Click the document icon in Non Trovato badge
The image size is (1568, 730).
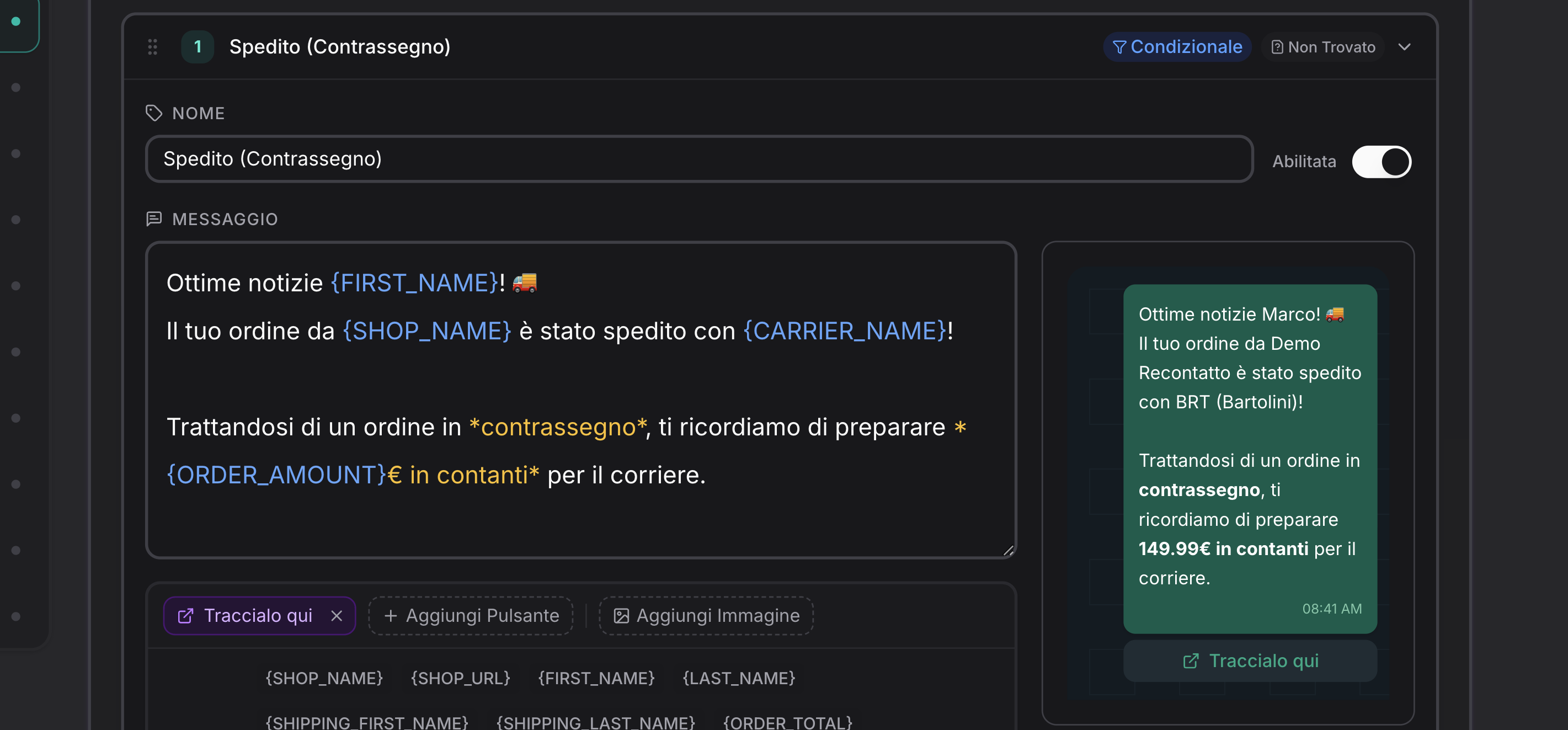pos(1277,47)
